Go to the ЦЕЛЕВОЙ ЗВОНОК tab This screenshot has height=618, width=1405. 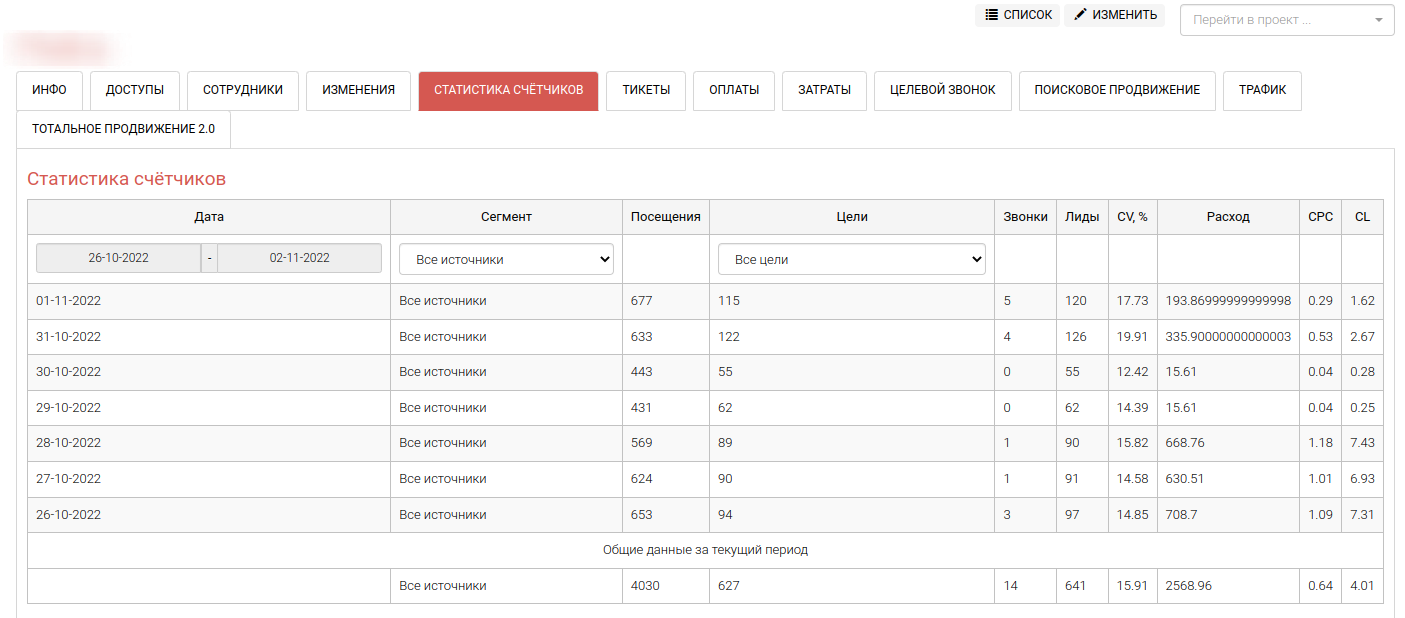942,90
